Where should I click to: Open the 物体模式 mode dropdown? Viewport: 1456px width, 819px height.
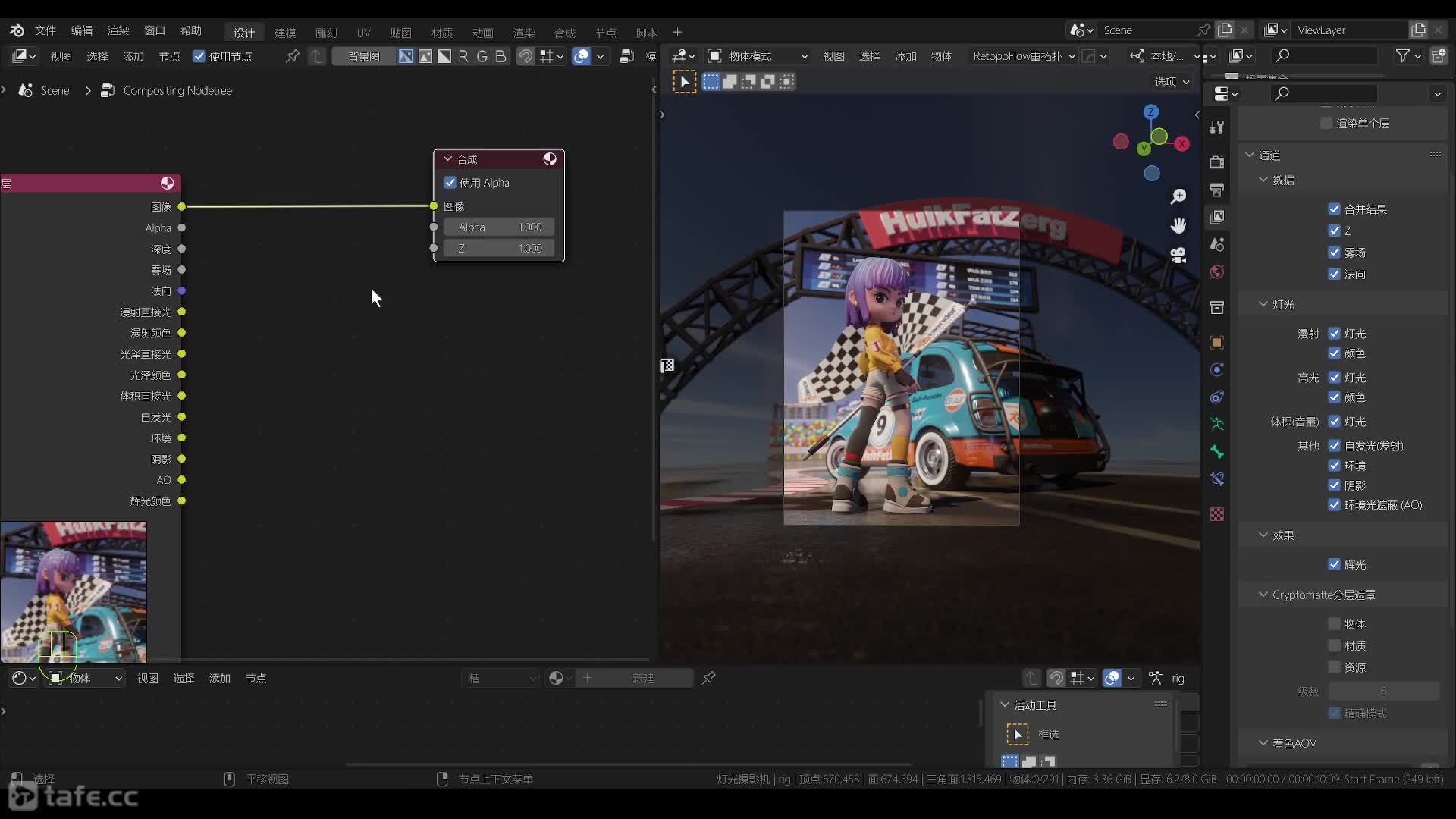758,56
